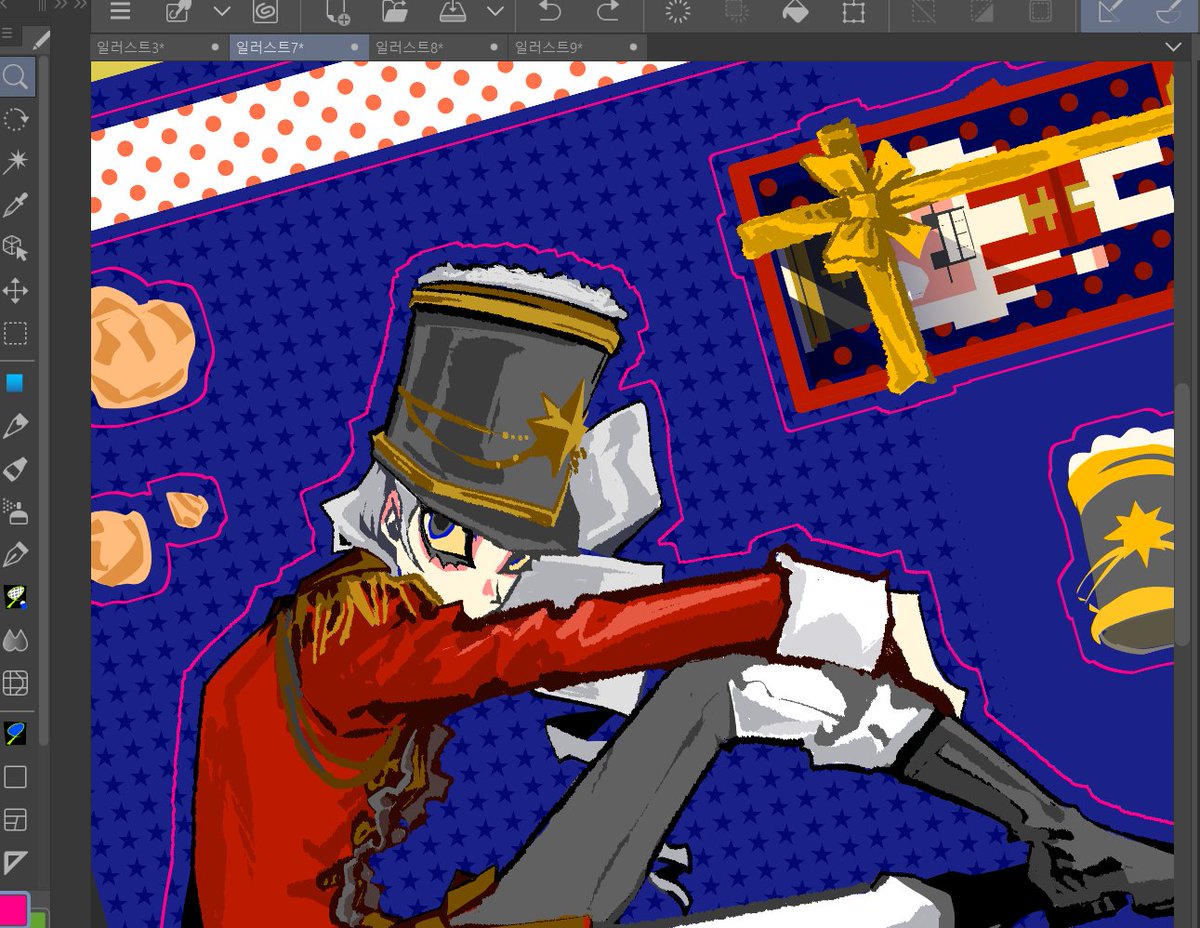Viewport: 1200px width, 928px height.
Task: Click the tool palette pen tab icon
Action: pyautogui.click(x=40, y=40)
